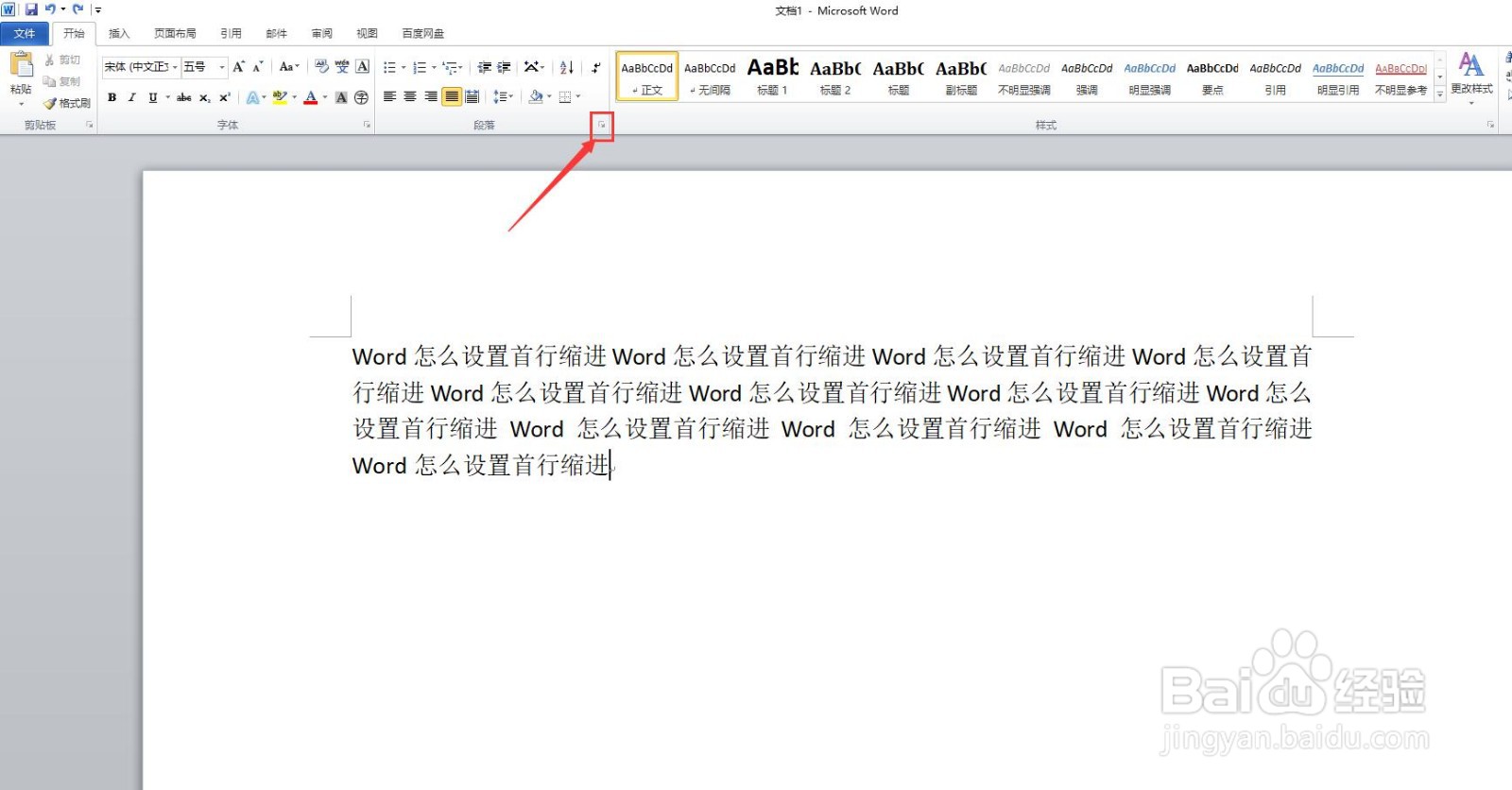Click the 剪切 (Cut) button

[61, 60]
